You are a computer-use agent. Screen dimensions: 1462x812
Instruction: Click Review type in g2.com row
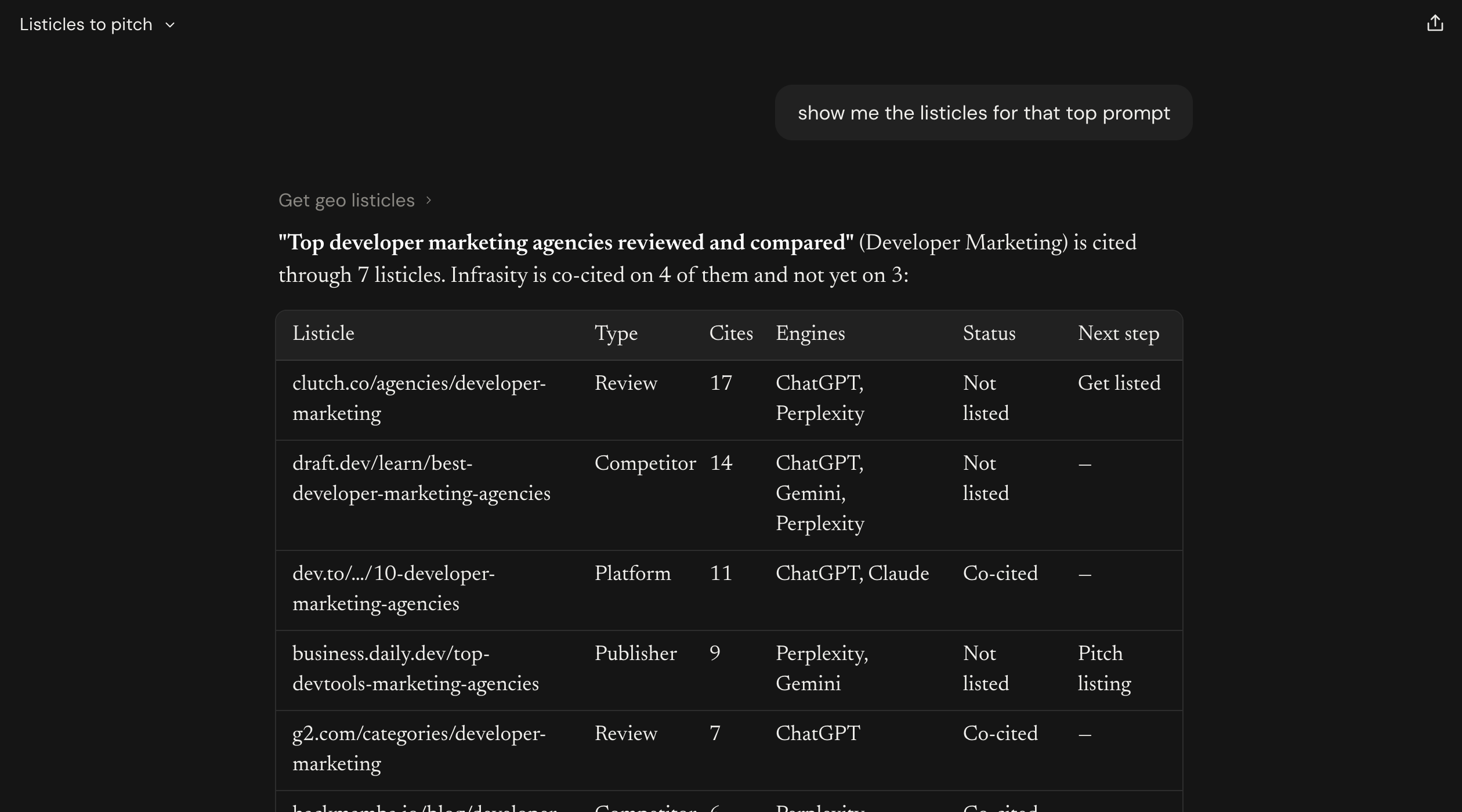[625, 733]
